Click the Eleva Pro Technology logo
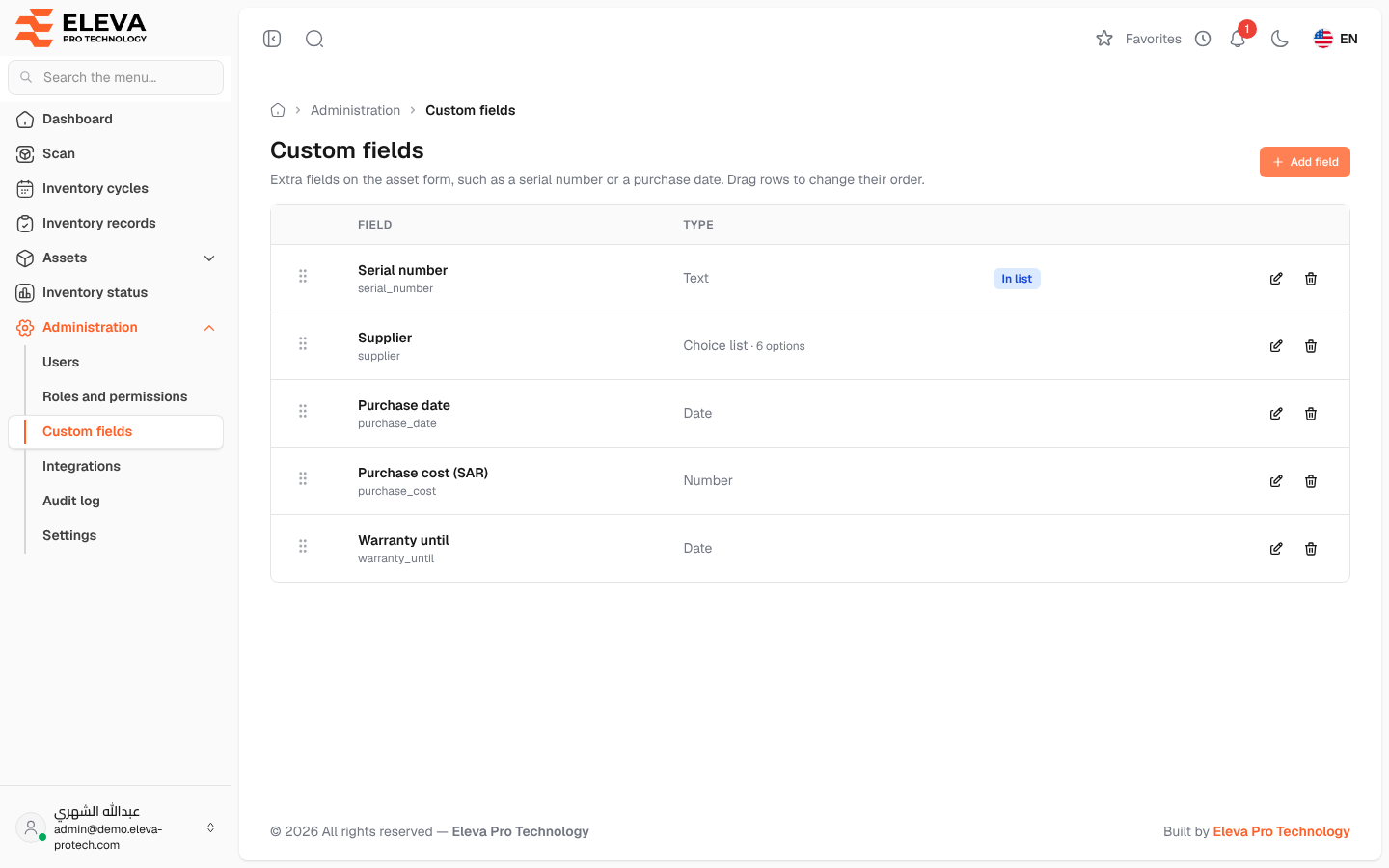 (x=81, y=28)
